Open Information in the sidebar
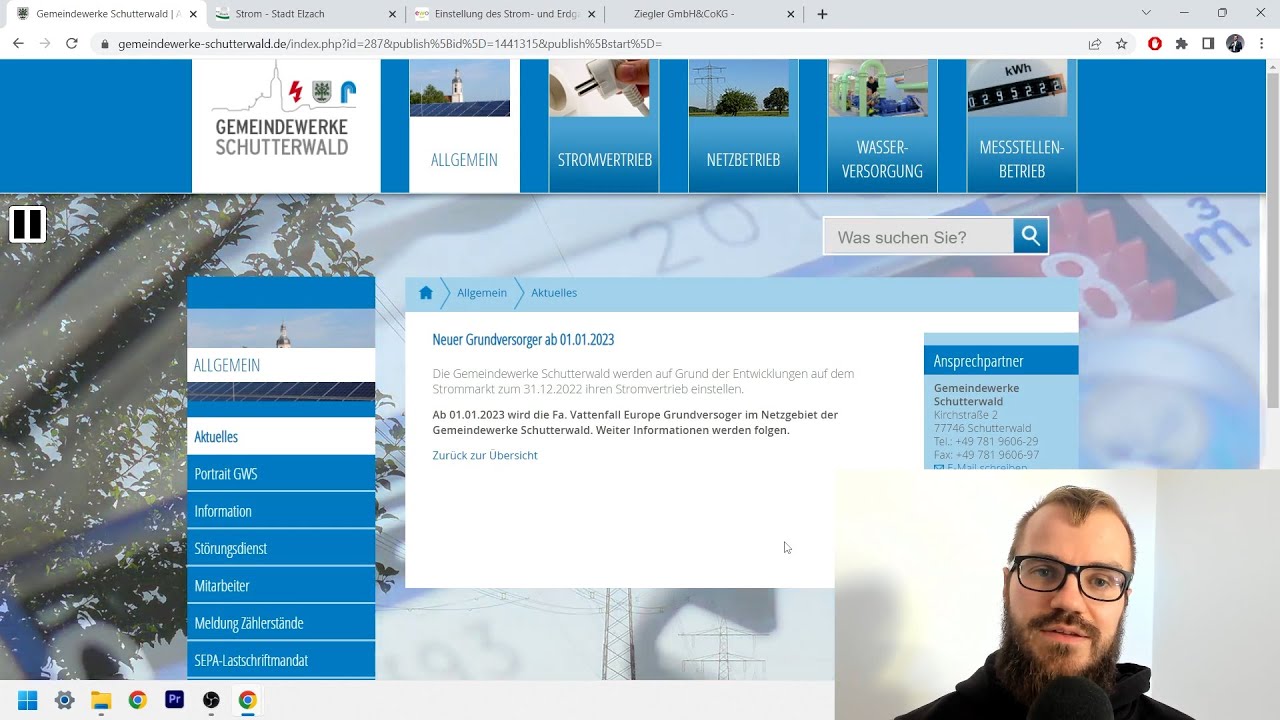 (x=281, y=511)
